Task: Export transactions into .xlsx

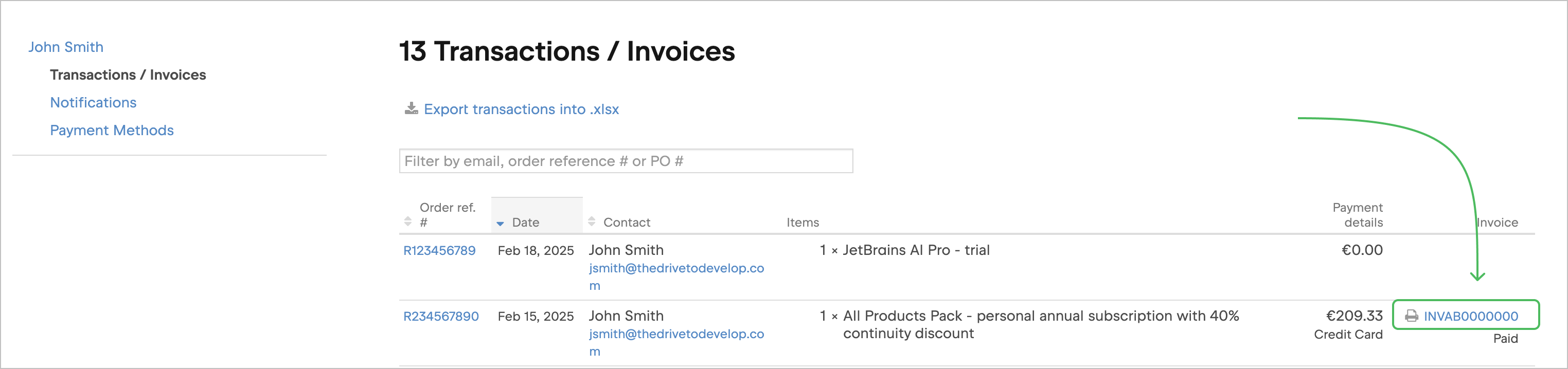Action: tap(521, 109)
